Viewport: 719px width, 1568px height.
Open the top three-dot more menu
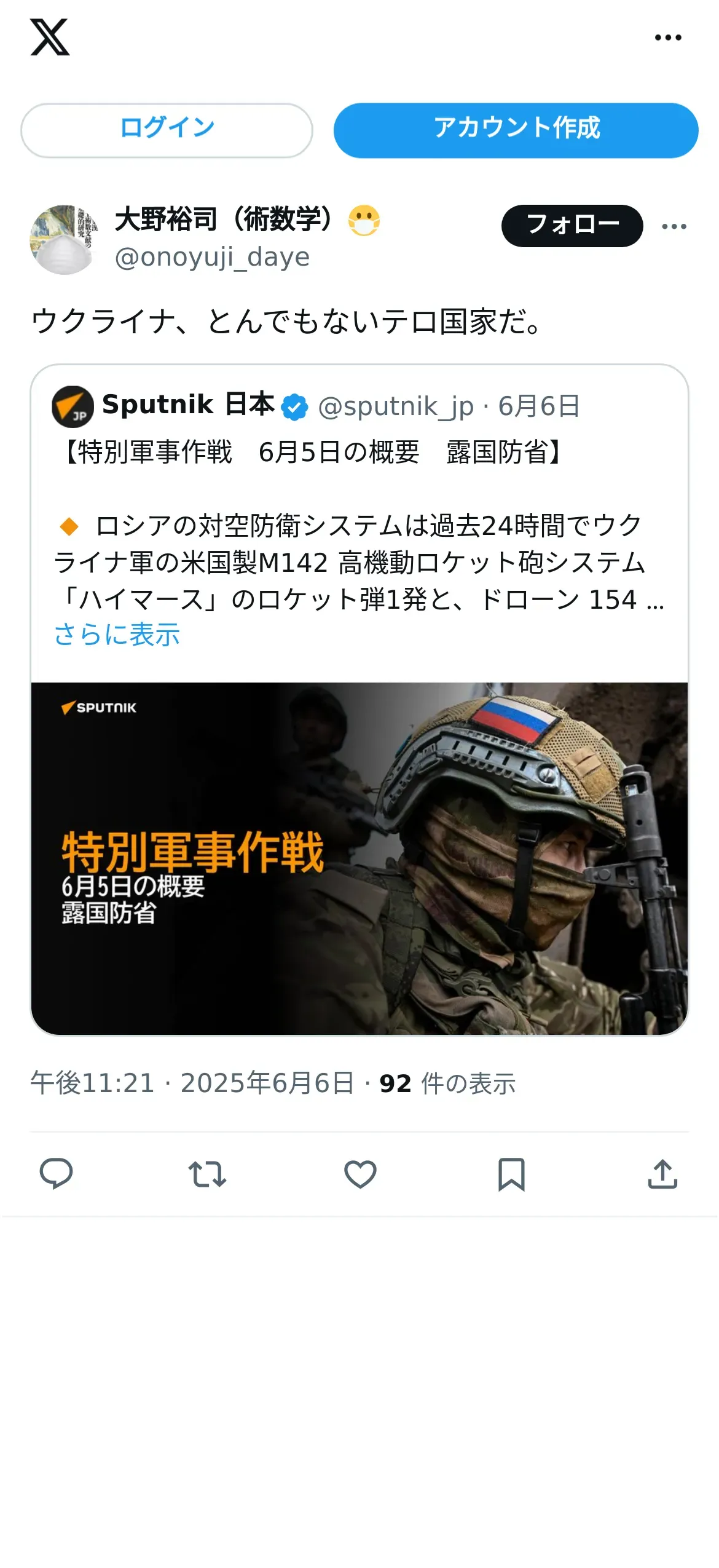(x=668, y=38)
